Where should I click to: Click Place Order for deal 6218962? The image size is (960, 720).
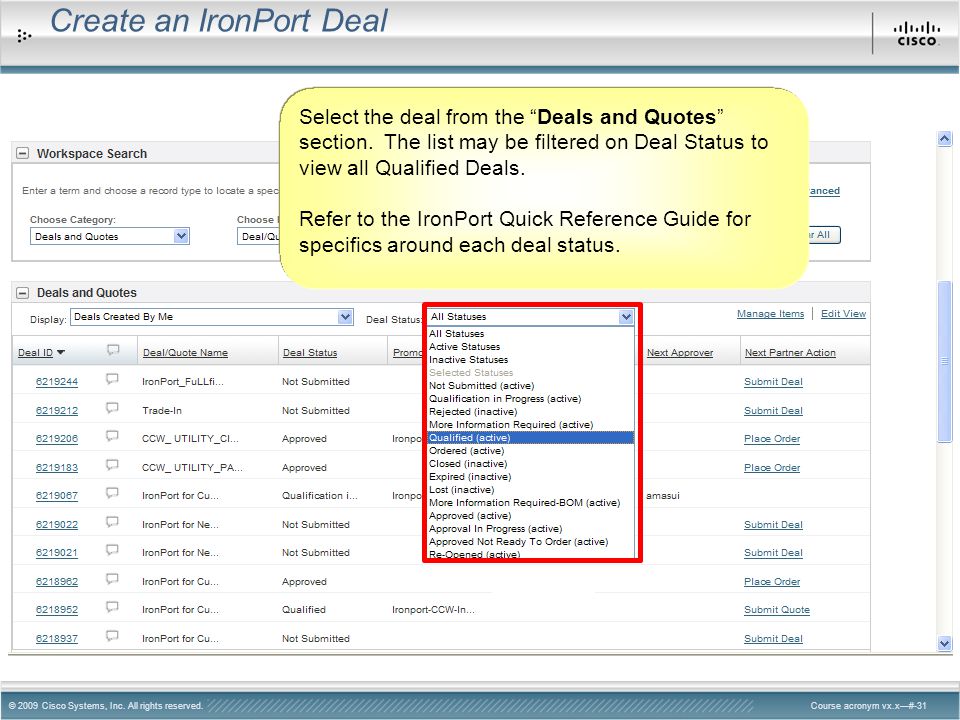click(772, 581)
